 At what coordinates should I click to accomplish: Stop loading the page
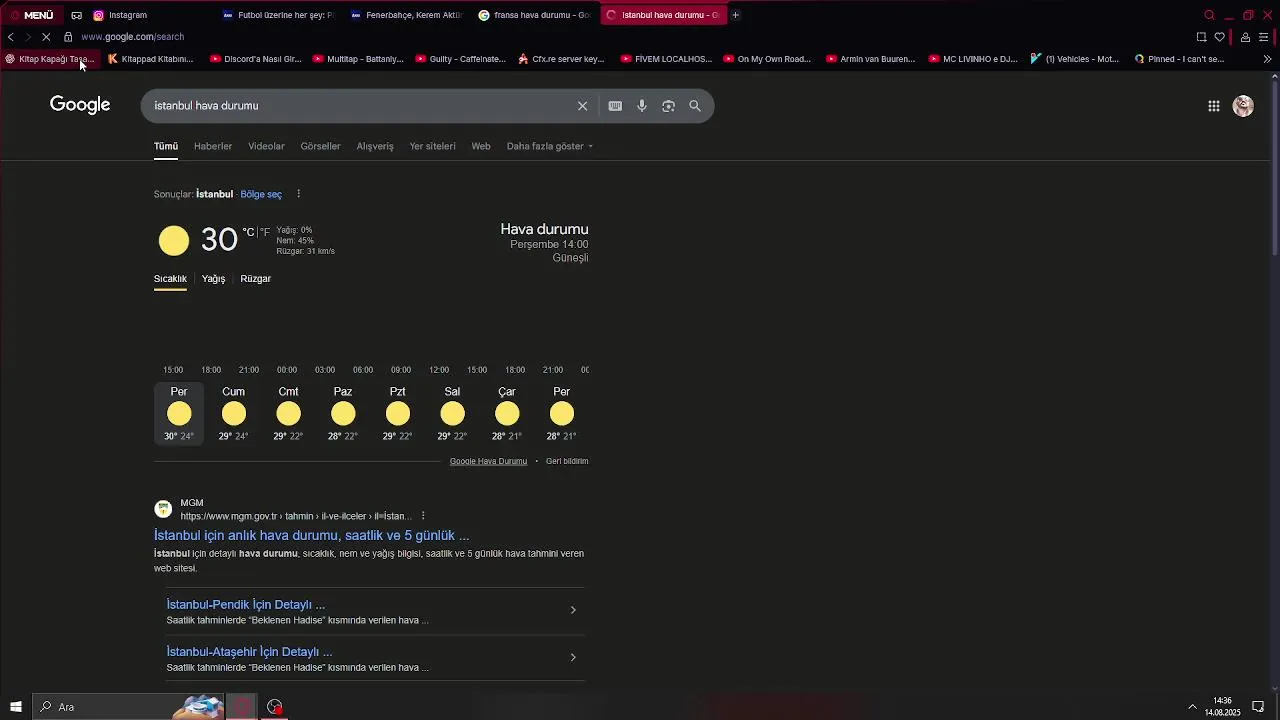(45, 37)
